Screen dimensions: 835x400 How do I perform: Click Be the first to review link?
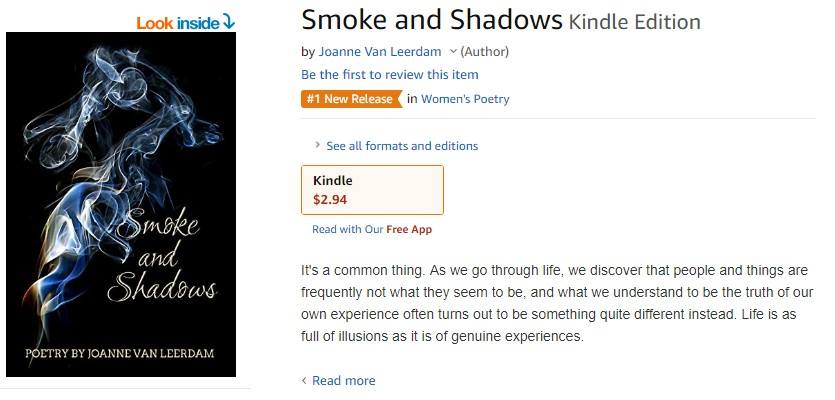click(389, 74)
